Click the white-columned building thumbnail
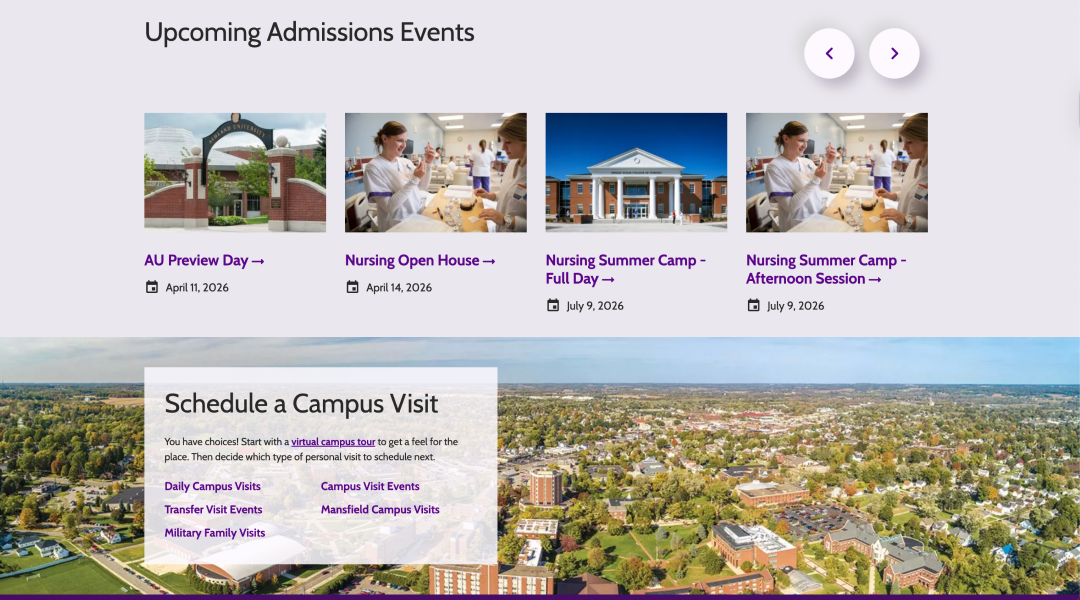 pyautogui.click(x=636, y=172)
